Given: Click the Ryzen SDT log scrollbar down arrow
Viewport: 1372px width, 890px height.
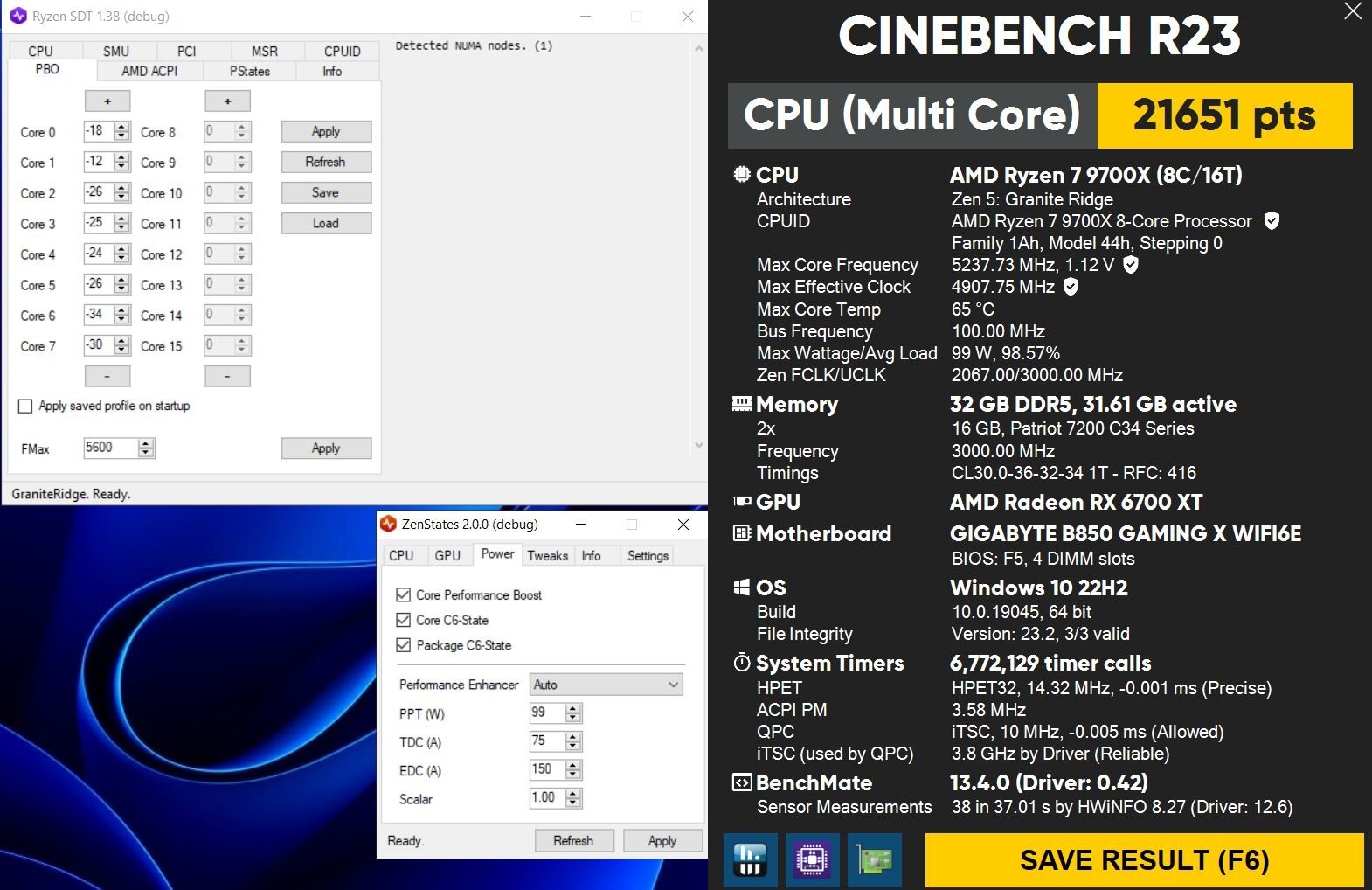Looking at the screenshot, I should (x=698, y=444).
